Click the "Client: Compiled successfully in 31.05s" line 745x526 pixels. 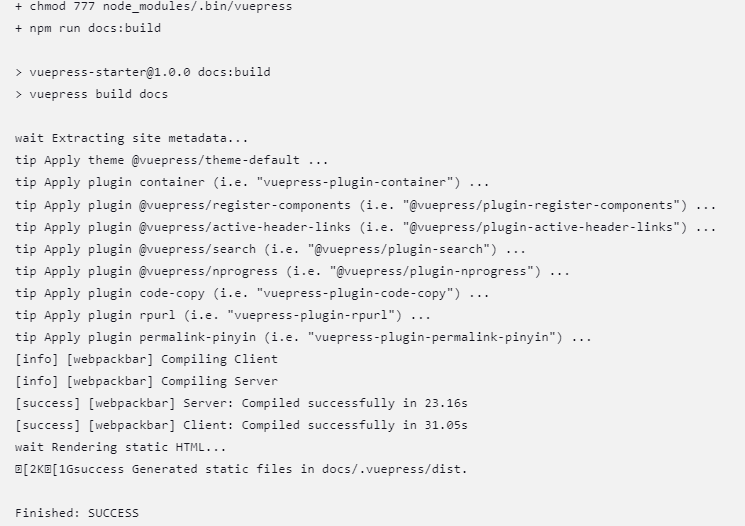click(x=241, y=425)
